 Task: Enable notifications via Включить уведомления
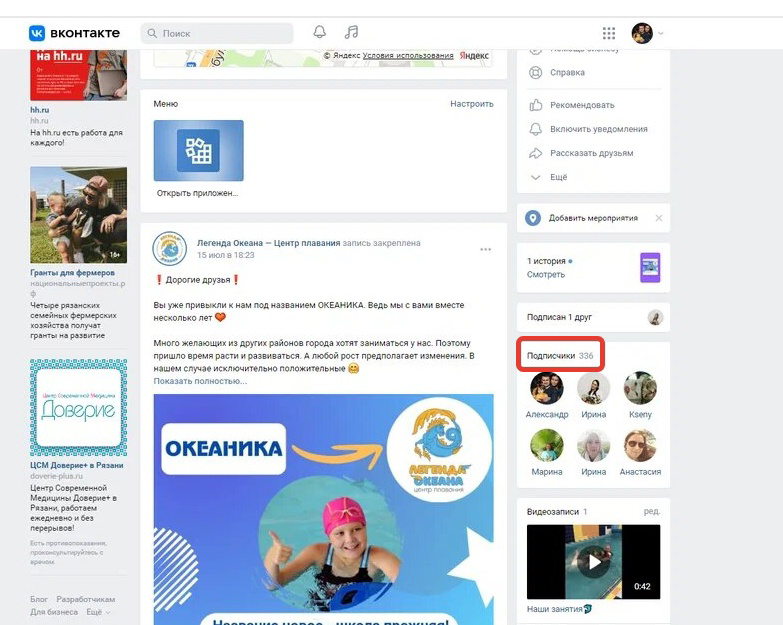click(x=599, y=129)
